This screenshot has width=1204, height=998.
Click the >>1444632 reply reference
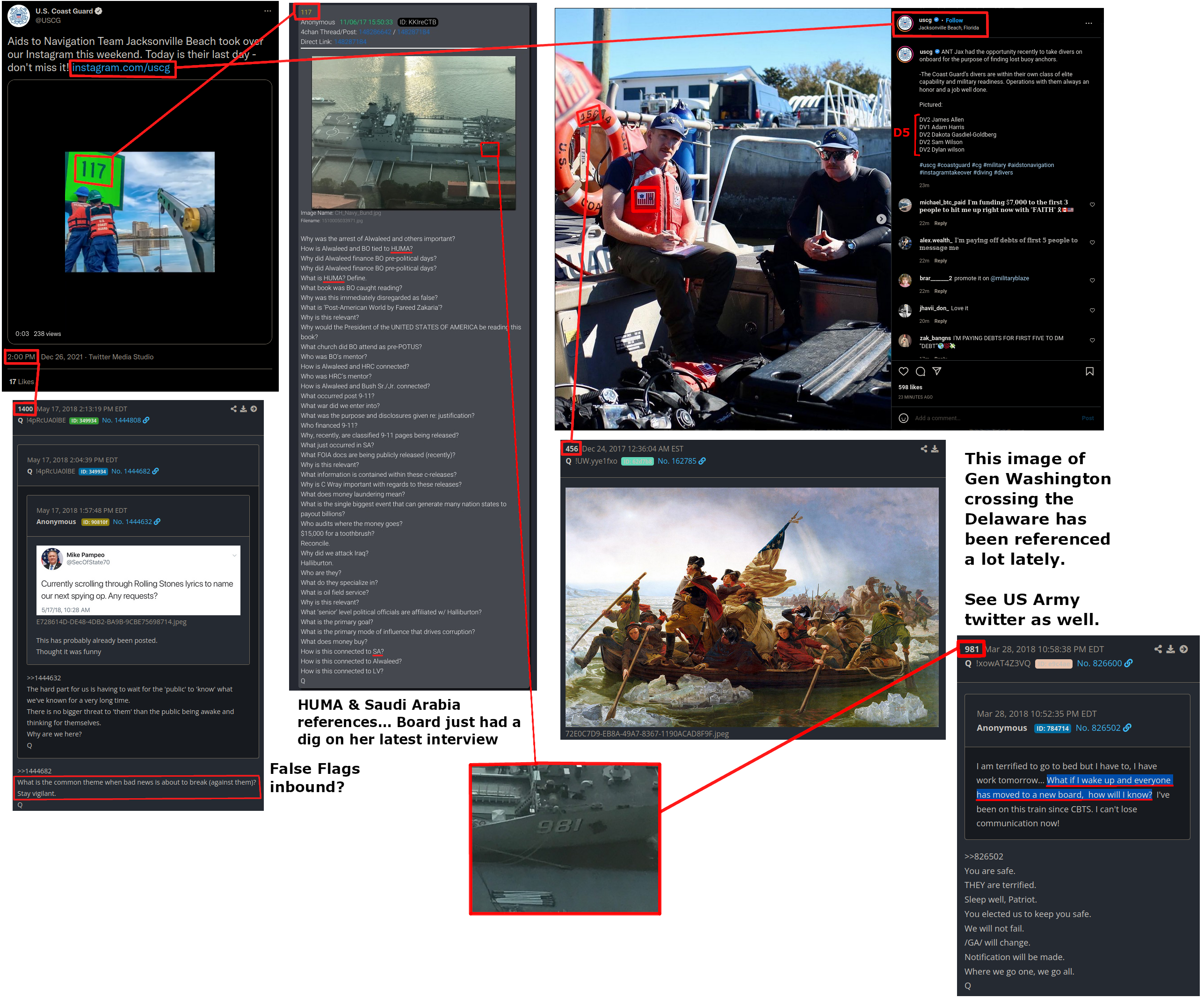44,678
